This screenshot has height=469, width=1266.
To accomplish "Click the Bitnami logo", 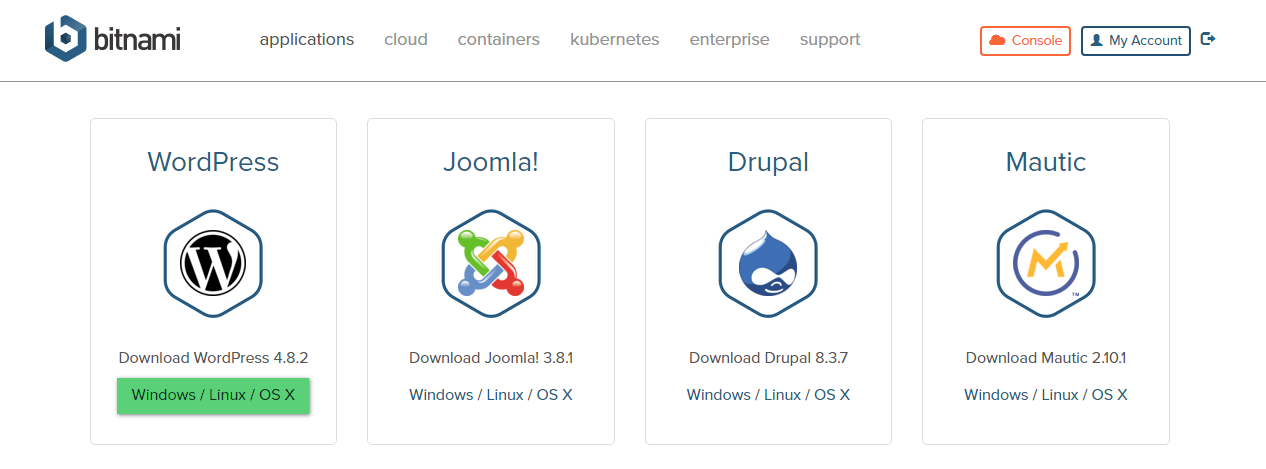I will point(113,39).
